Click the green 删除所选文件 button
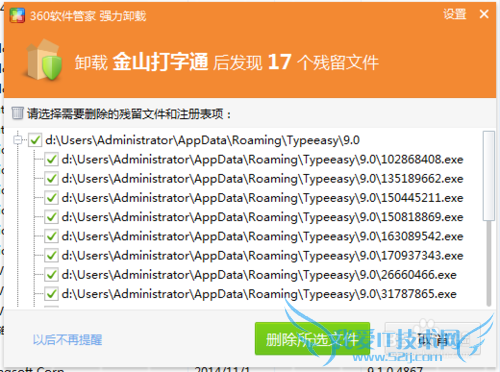Viewport: 500px width, 372px height. (x=312, y=338)
